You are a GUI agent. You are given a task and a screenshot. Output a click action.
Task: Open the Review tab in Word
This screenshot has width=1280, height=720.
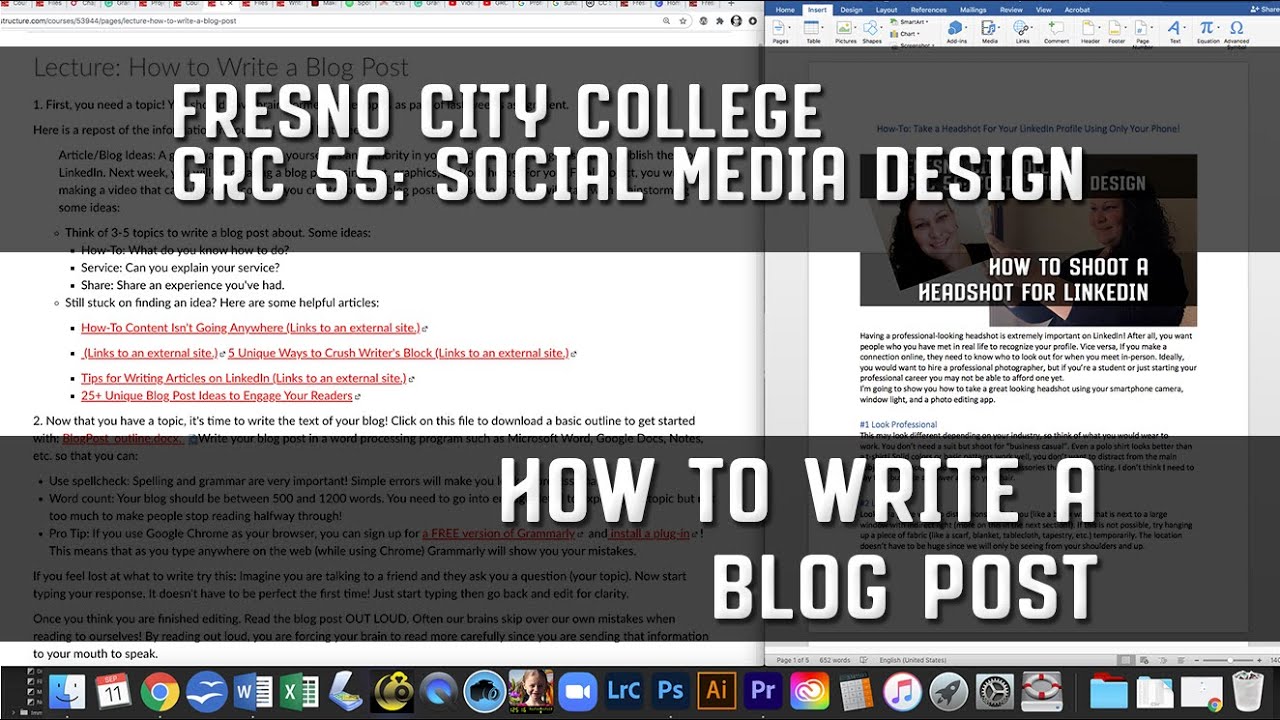point(1012,9)
